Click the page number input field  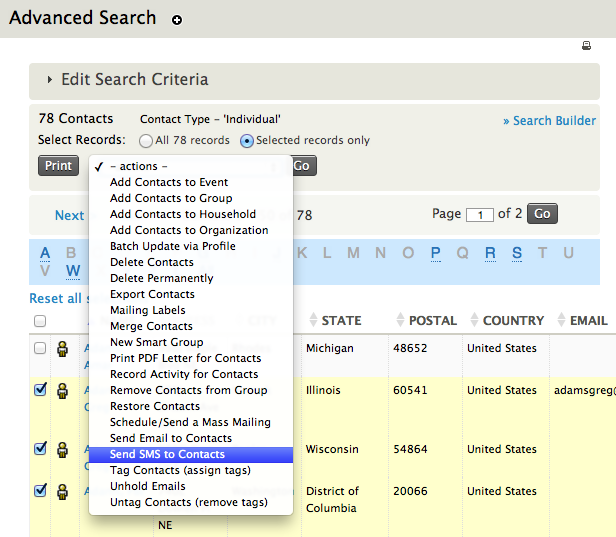(x=480, y=215)
